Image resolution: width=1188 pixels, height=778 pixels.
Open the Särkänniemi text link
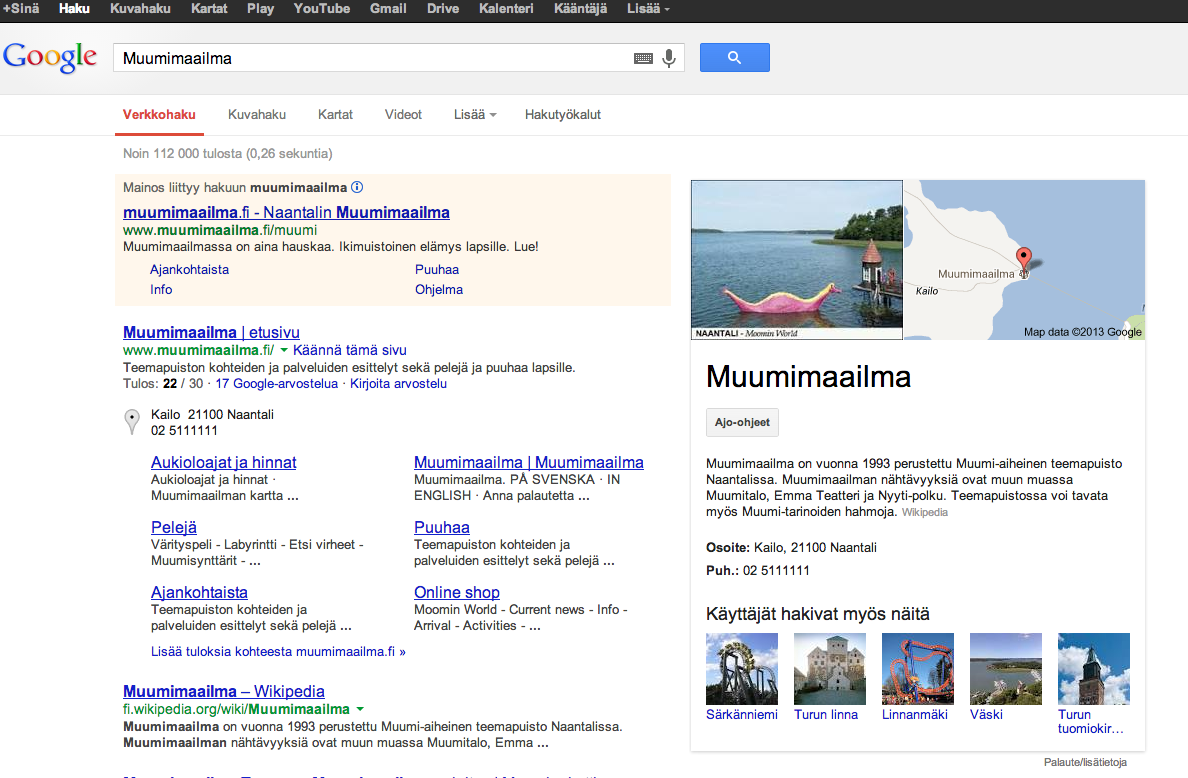(x=742, y=714)
